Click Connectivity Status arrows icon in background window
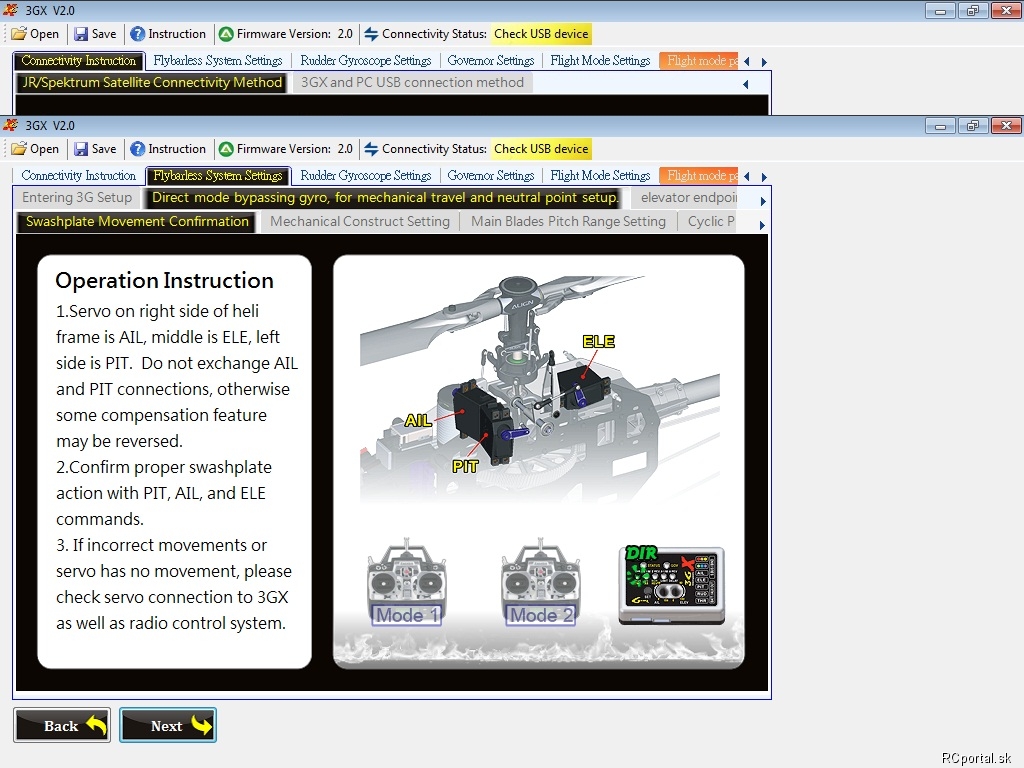 point(371,34)
